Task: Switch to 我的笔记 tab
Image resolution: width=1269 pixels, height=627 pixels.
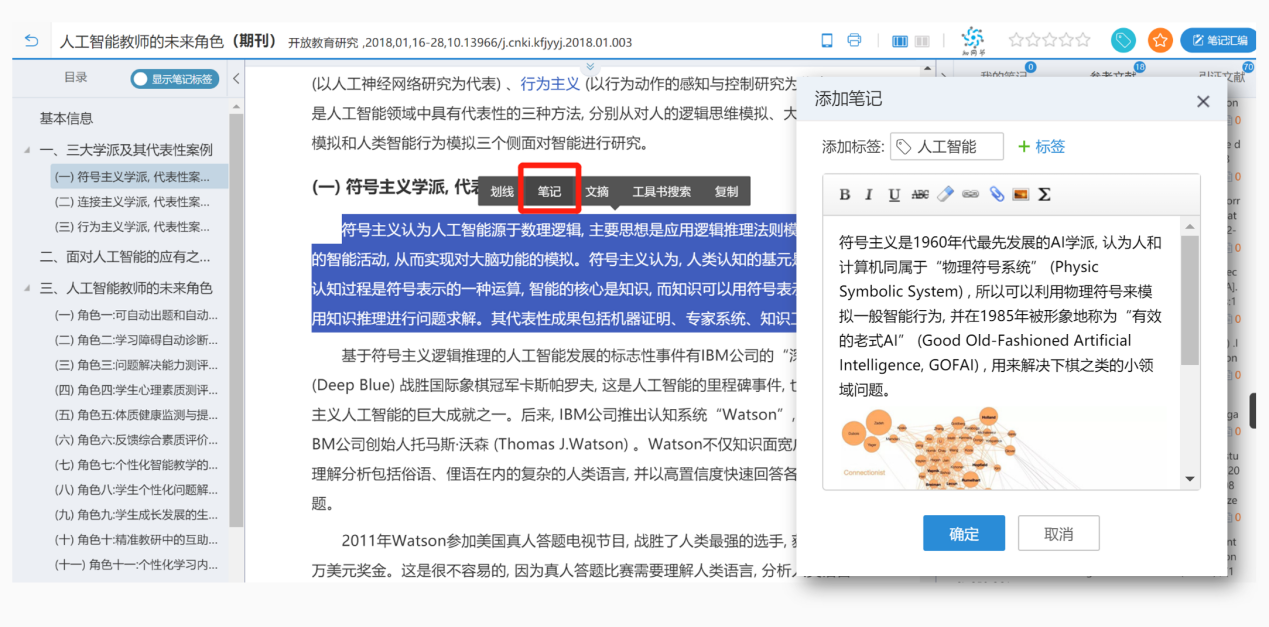Action: [x=1003, y=76]
